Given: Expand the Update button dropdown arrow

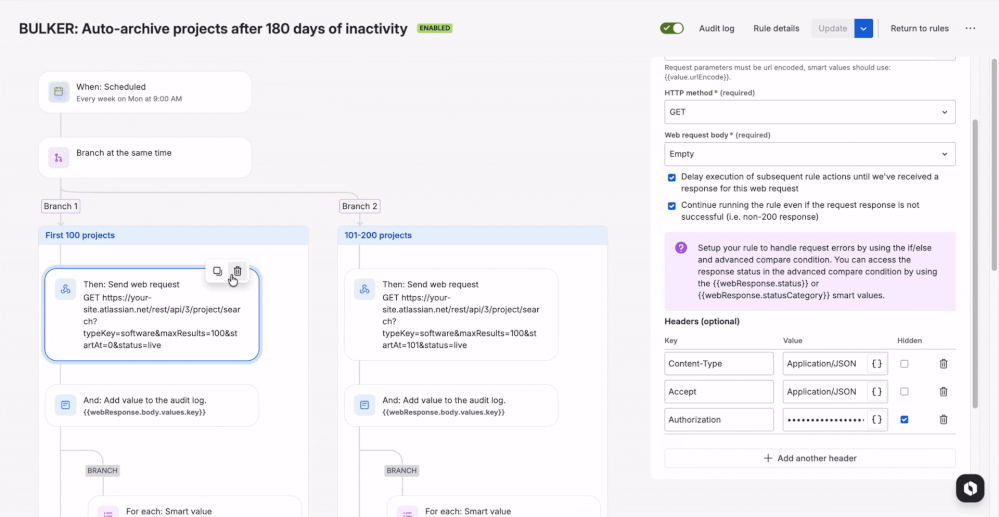Looking at the screenshot, I should 863,28.
